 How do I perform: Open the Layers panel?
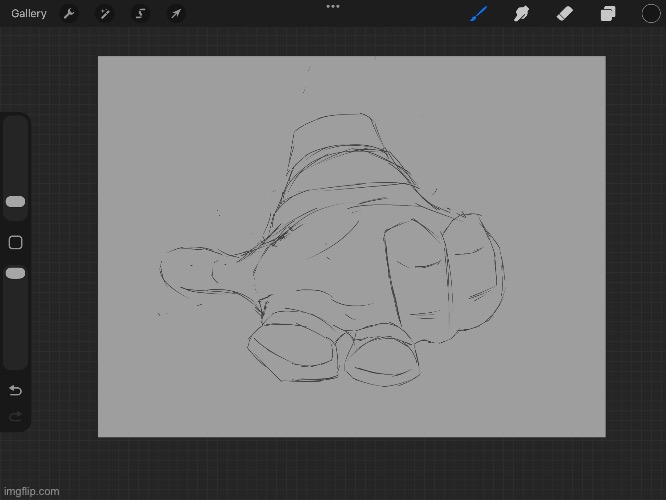(607, 14)
